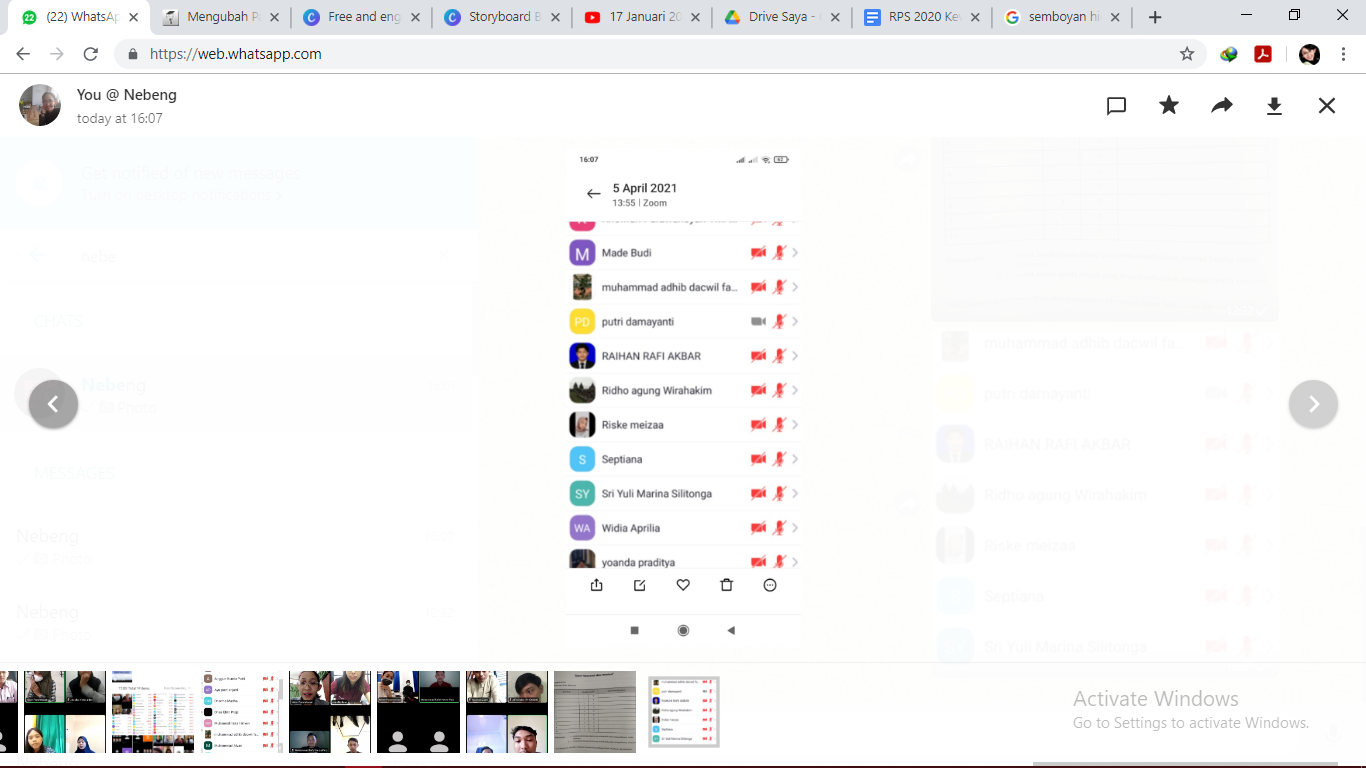Open the Zoom grid thumbnail with green curtain
Screen dimensions: 1366x768
coord(65,712)
